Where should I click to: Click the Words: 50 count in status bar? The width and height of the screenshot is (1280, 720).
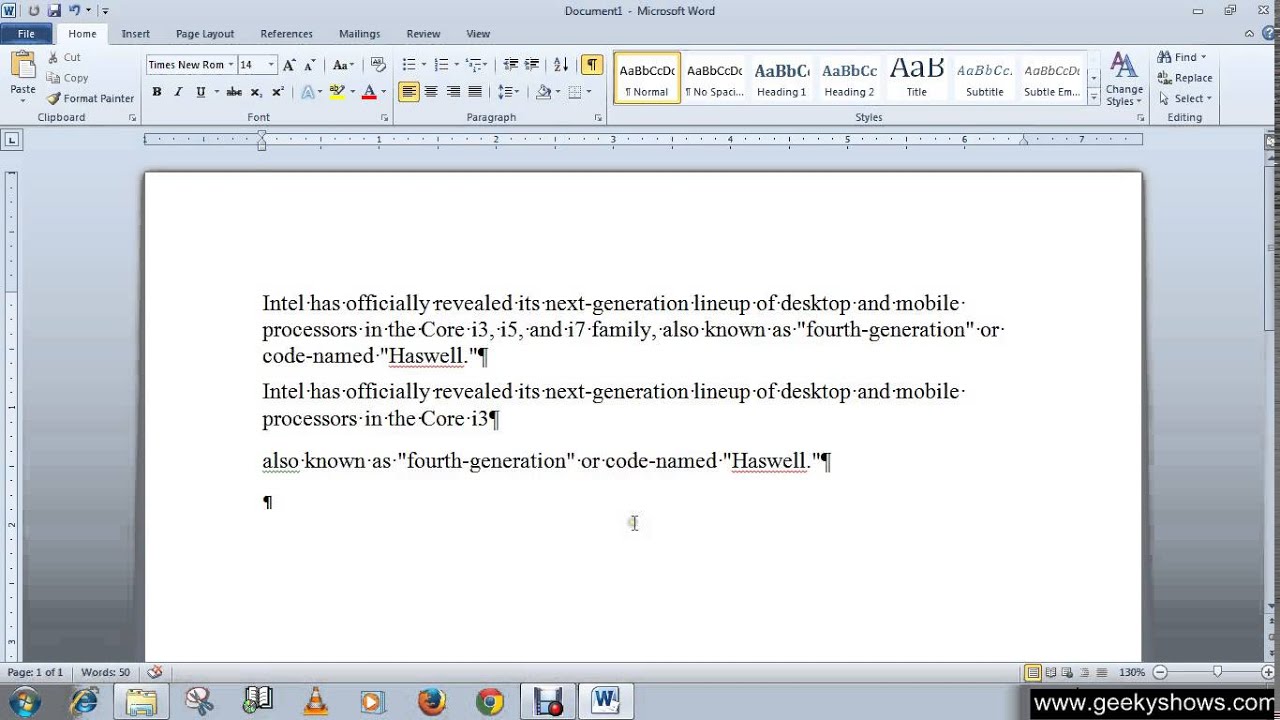pos(105,673)
